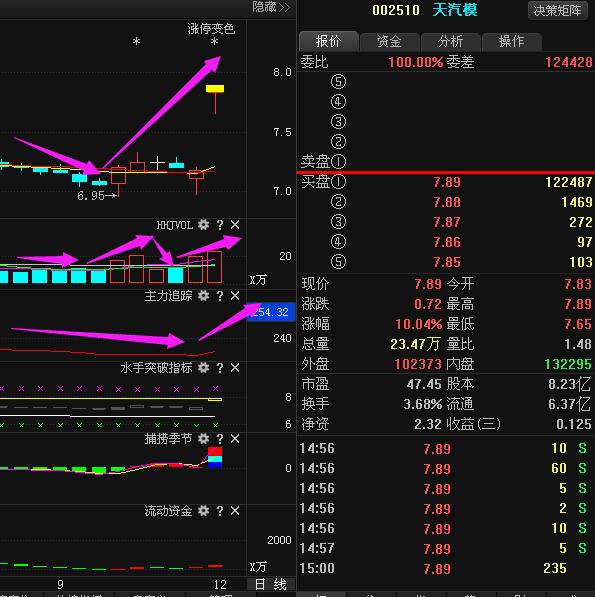Screen dimensions: 595x597
Task: Select the 日线 period label
Action: tap(270, 584)
